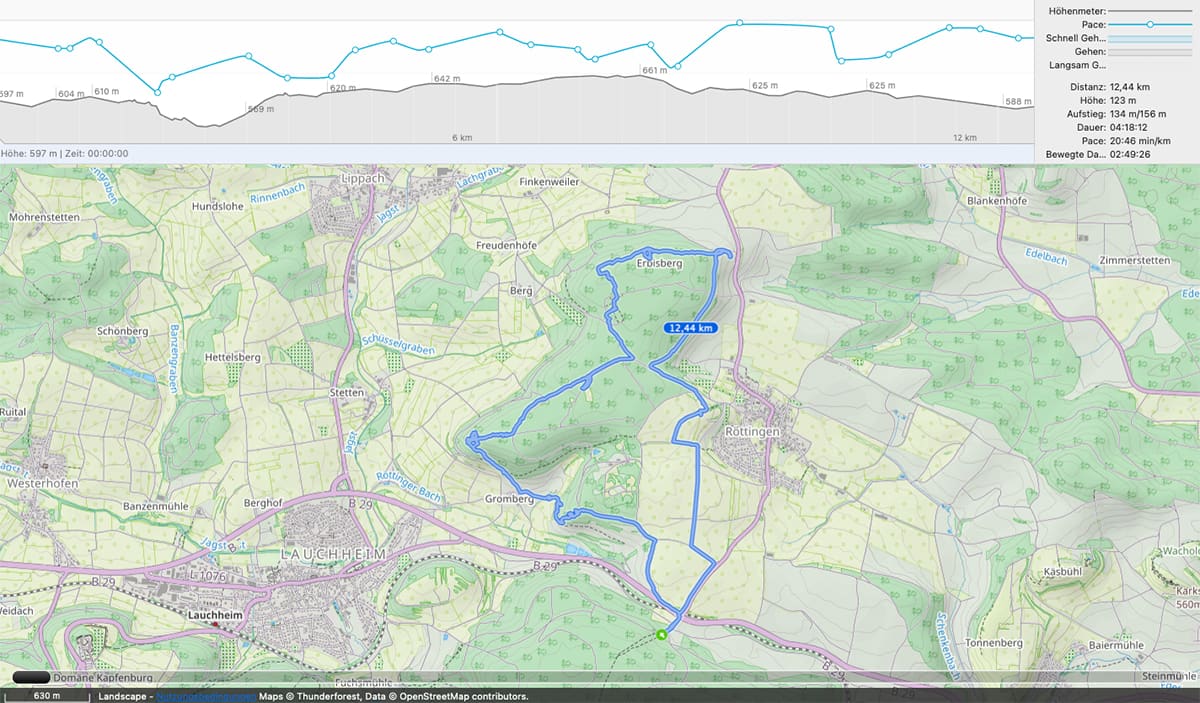
Task: Click the Schönberg label on the map
Action: pyautogui.click(x=123, y=331)
